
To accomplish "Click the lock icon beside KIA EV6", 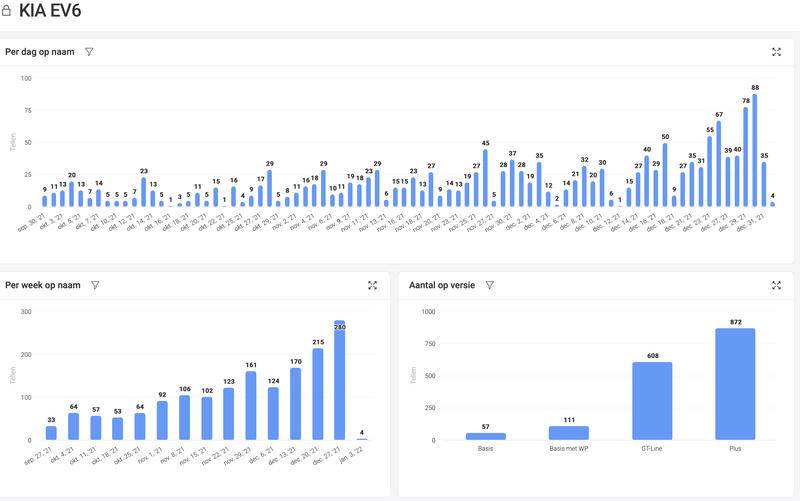I will (x=6, y=10).
